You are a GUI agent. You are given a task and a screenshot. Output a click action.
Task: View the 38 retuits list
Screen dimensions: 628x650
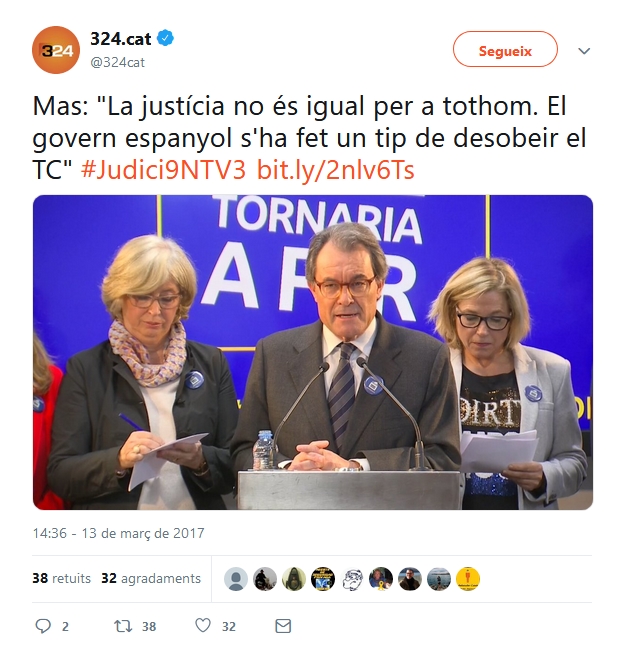(x=61, y=578)
